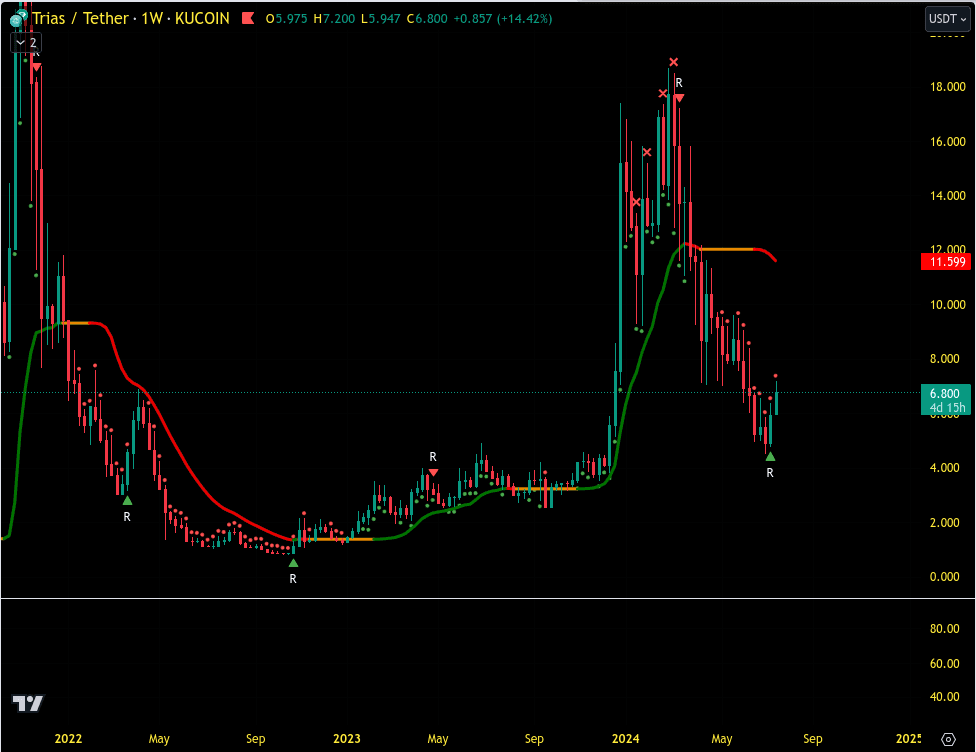Screen dimensions: 976x752
Task: Click the 1W interval label
Action: 152,19
